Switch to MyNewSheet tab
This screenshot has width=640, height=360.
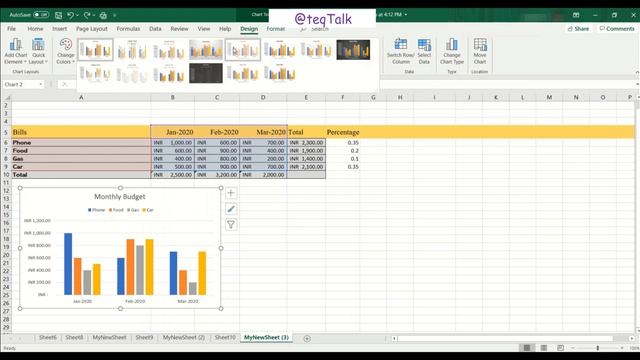pos(109,338)
